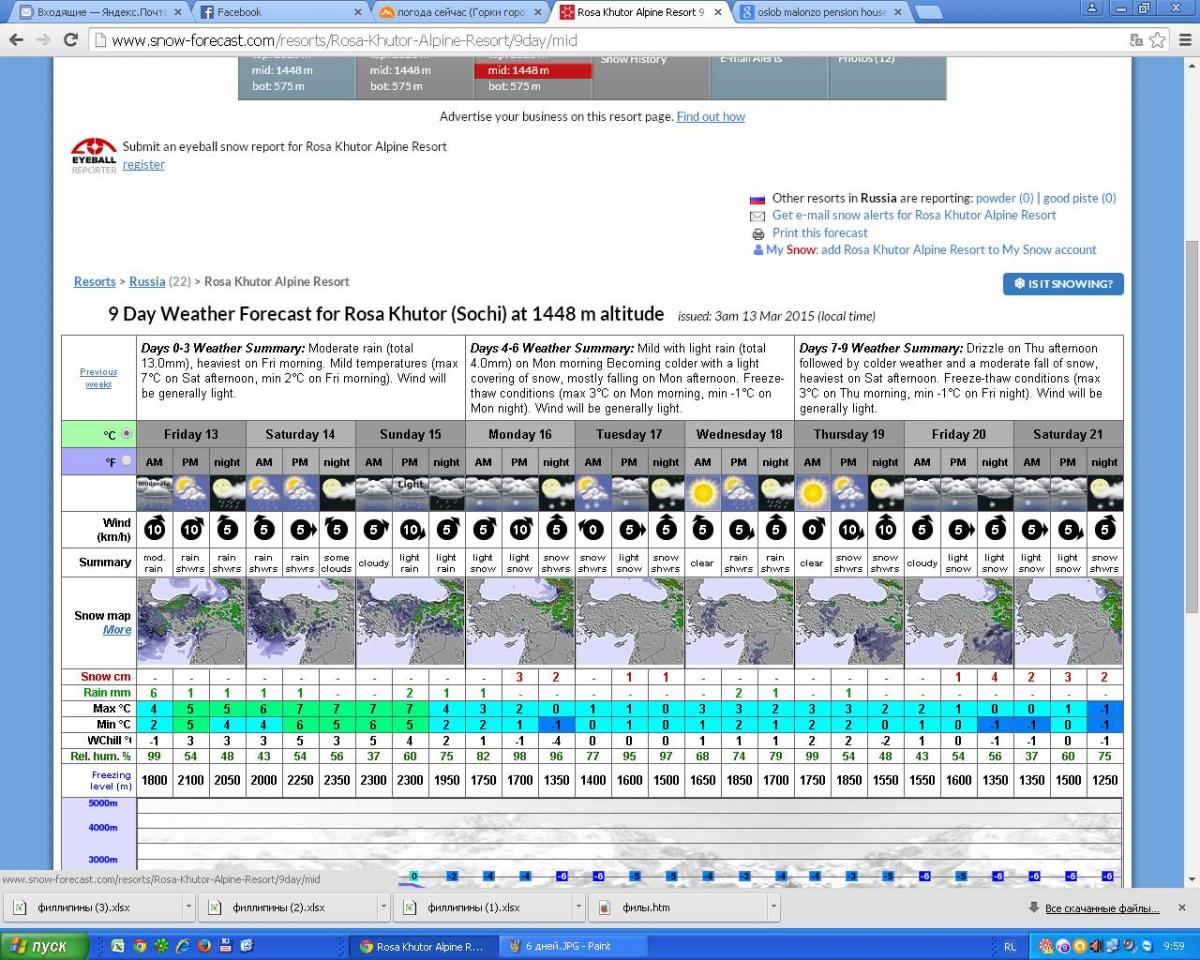Open dropdown arrow for филлипины (3).xlsx download
This screenshot has height=960, width=1200.
point(189,908)
